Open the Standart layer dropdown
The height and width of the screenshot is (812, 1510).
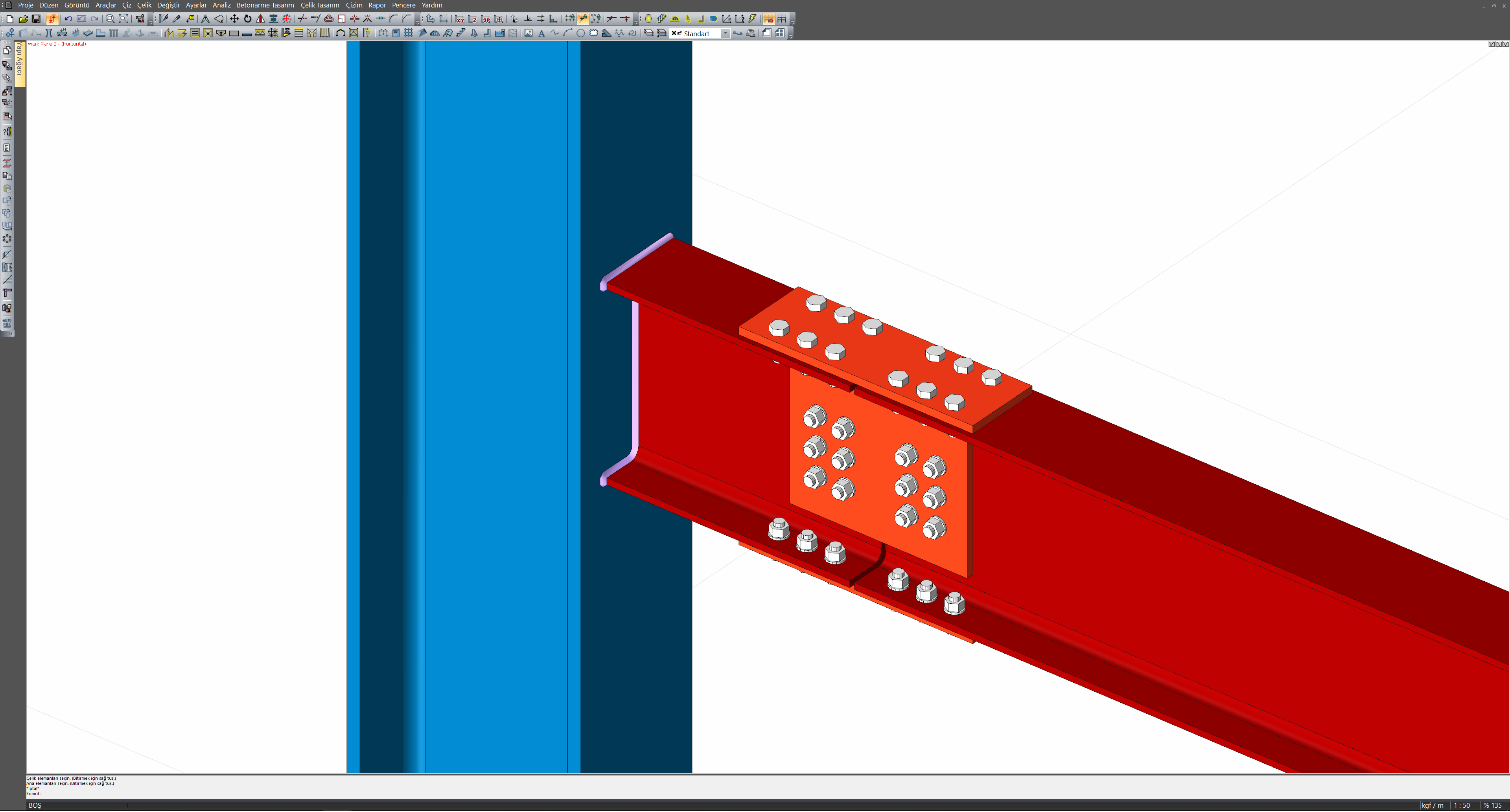coord(725,33)
